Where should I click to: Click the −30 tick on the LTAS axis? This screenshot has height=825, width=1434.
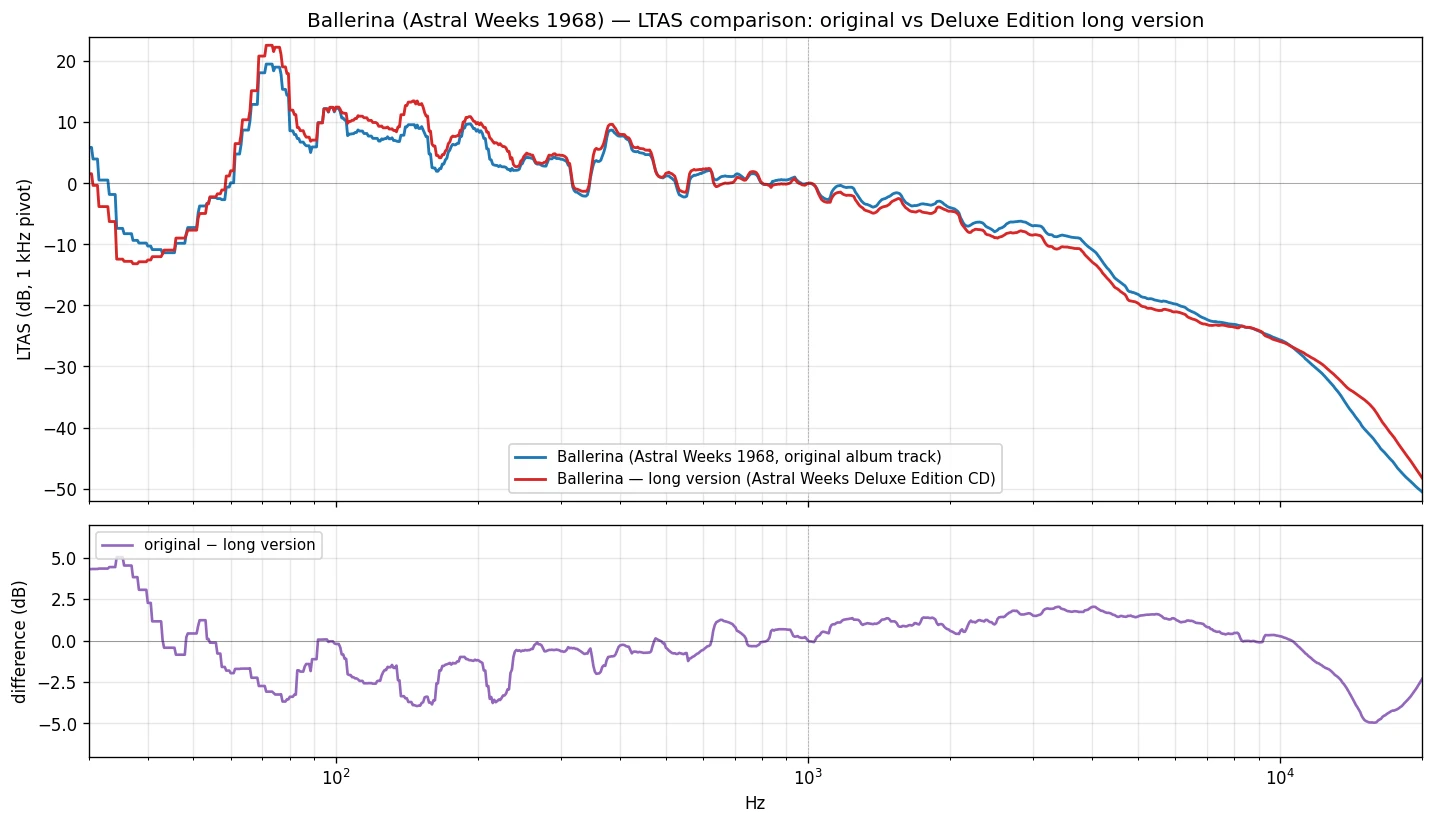click(x=63, y=367)
